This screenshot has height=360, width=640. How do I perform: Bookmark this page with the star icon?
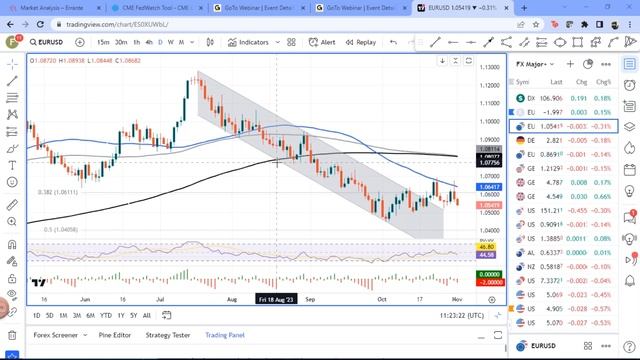536,24
